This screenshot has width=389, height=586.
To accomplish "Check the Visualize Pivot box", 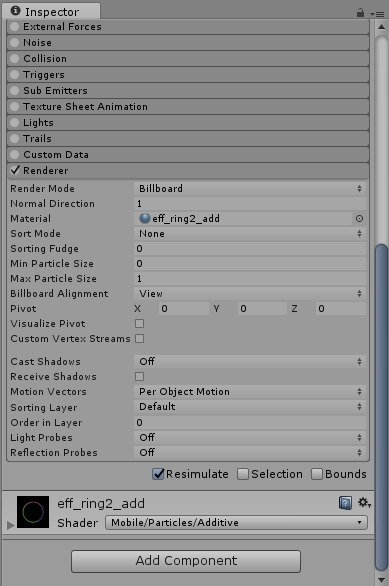I will click(x=139, y=323).
